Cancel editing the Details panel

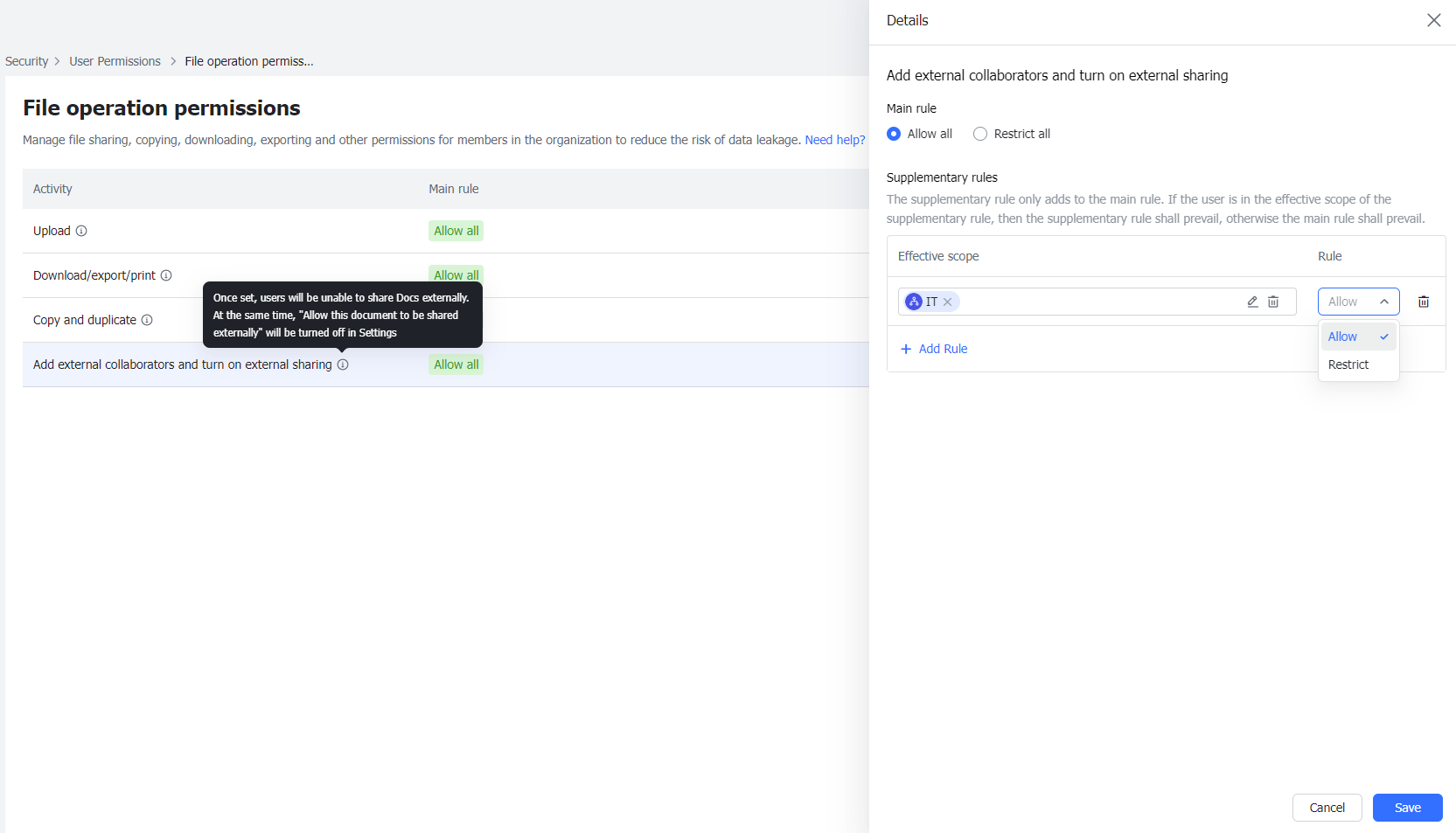point(1327,808)
